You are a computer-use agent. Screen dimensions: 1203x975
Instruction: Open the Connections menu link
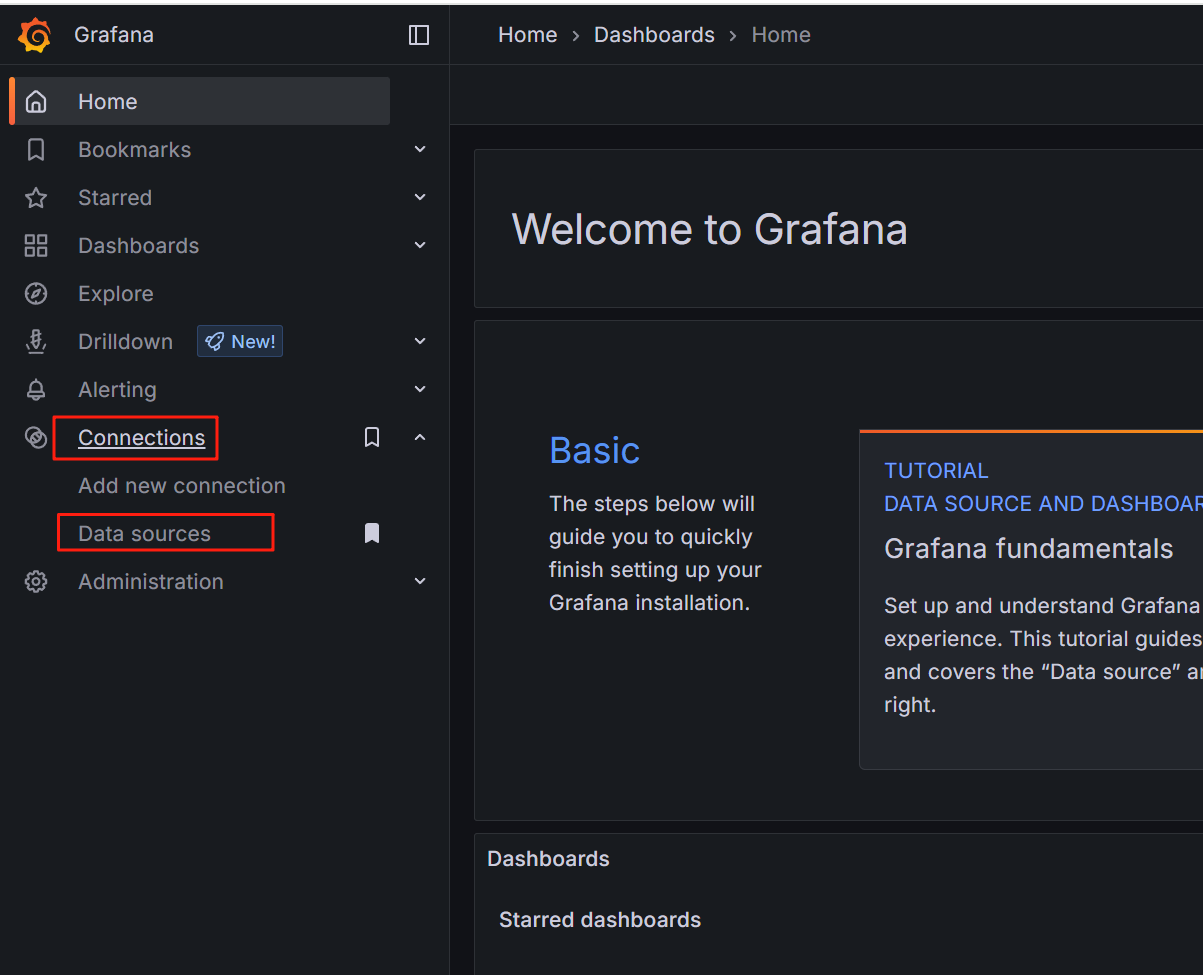142,438
